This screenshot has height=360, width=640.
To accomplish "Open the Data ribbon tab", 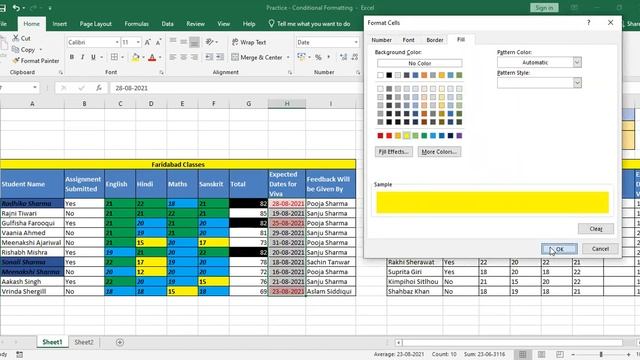I will pos(167,24).
